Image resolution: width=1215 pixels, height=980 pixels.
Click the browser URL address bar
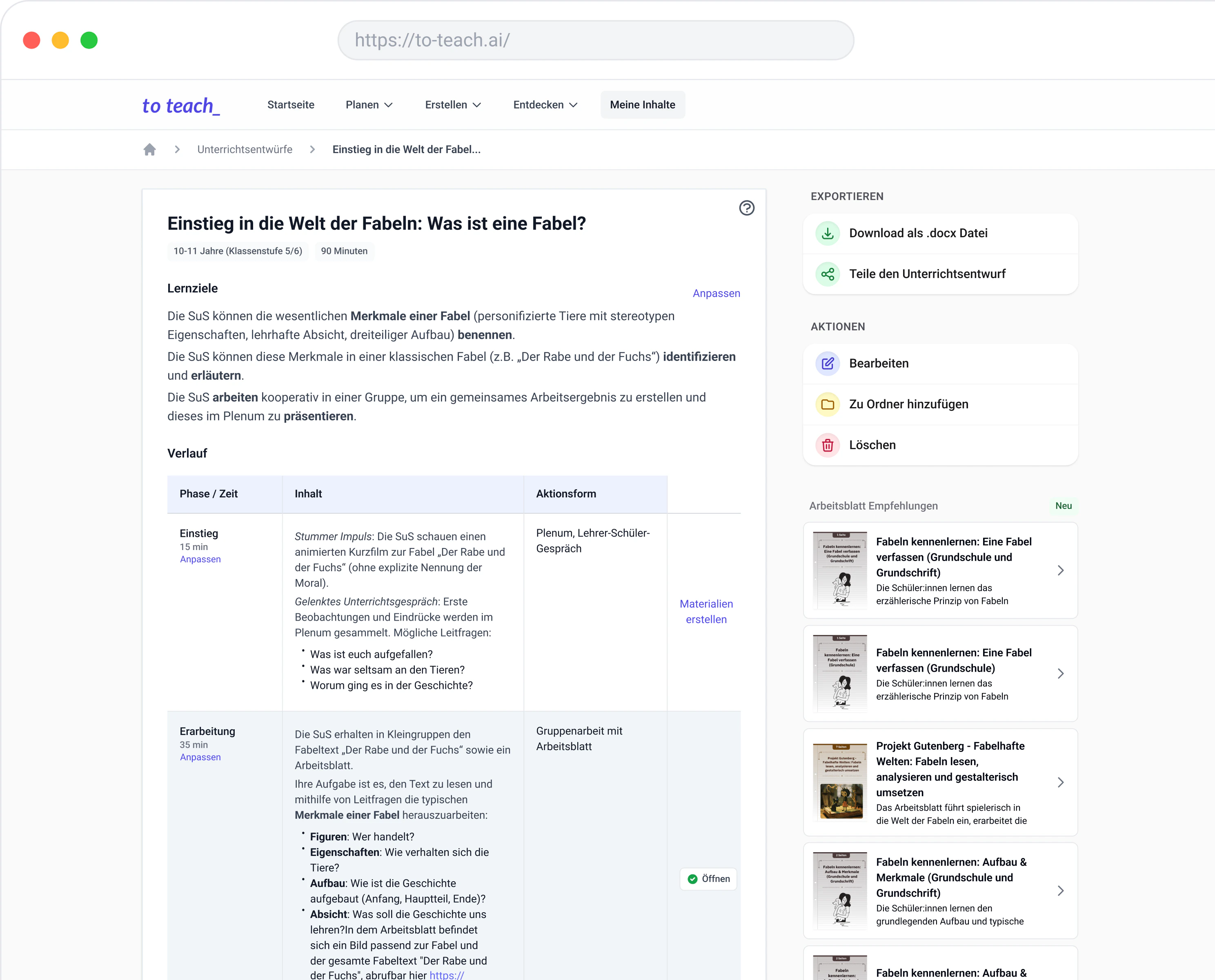595,40
